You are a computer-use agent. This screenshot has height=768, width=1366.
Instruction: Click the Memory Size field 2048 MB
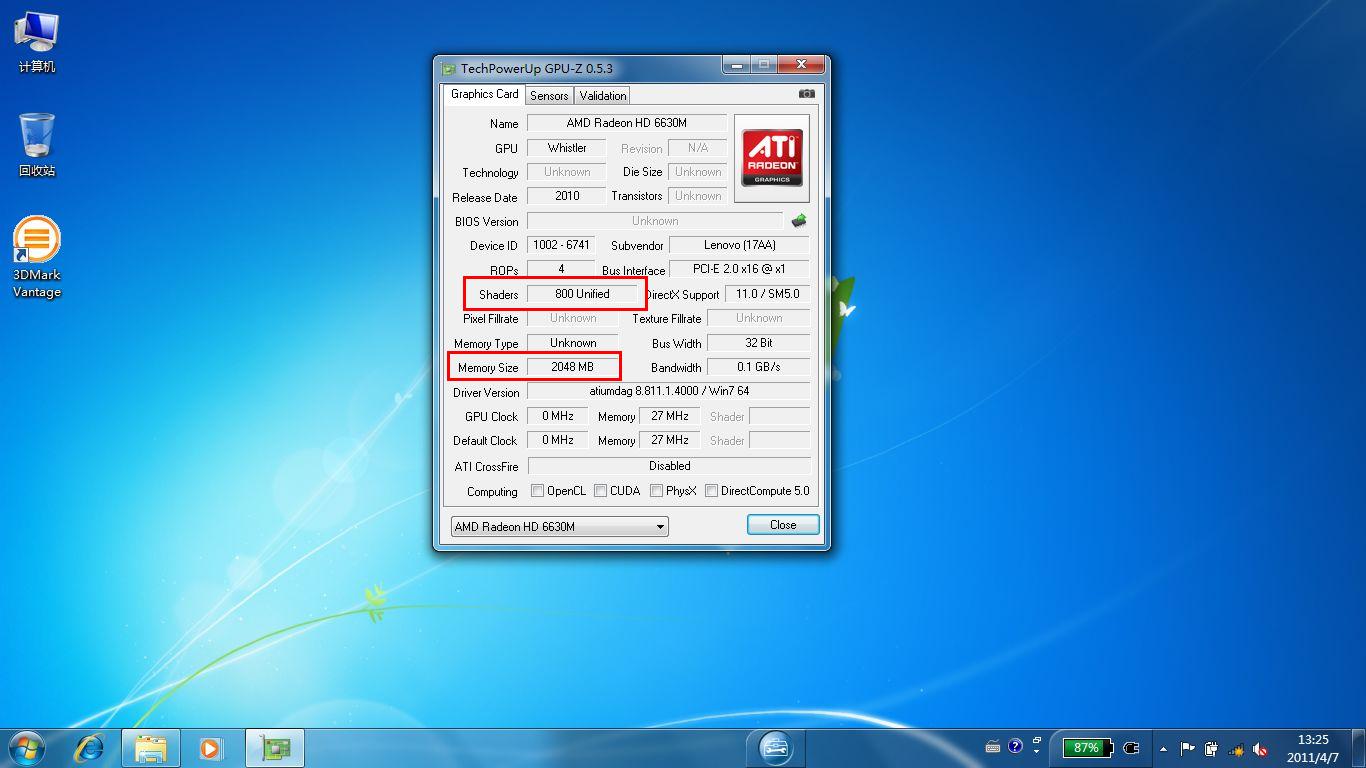click(572, 367)
